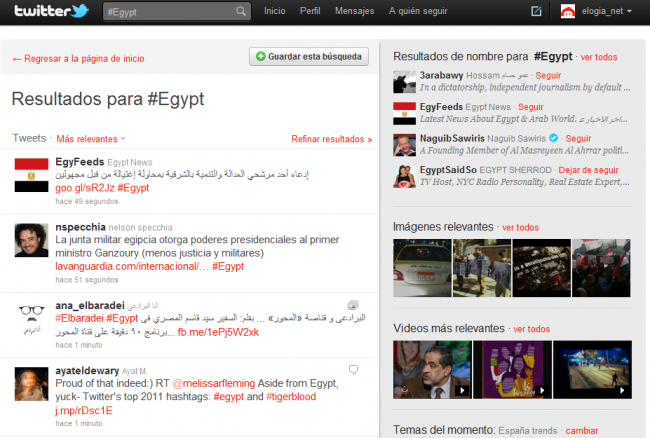Open the j.mp/rDsc1E link
Viewport: 650px width, 438px height.
(x=84, y=410)
